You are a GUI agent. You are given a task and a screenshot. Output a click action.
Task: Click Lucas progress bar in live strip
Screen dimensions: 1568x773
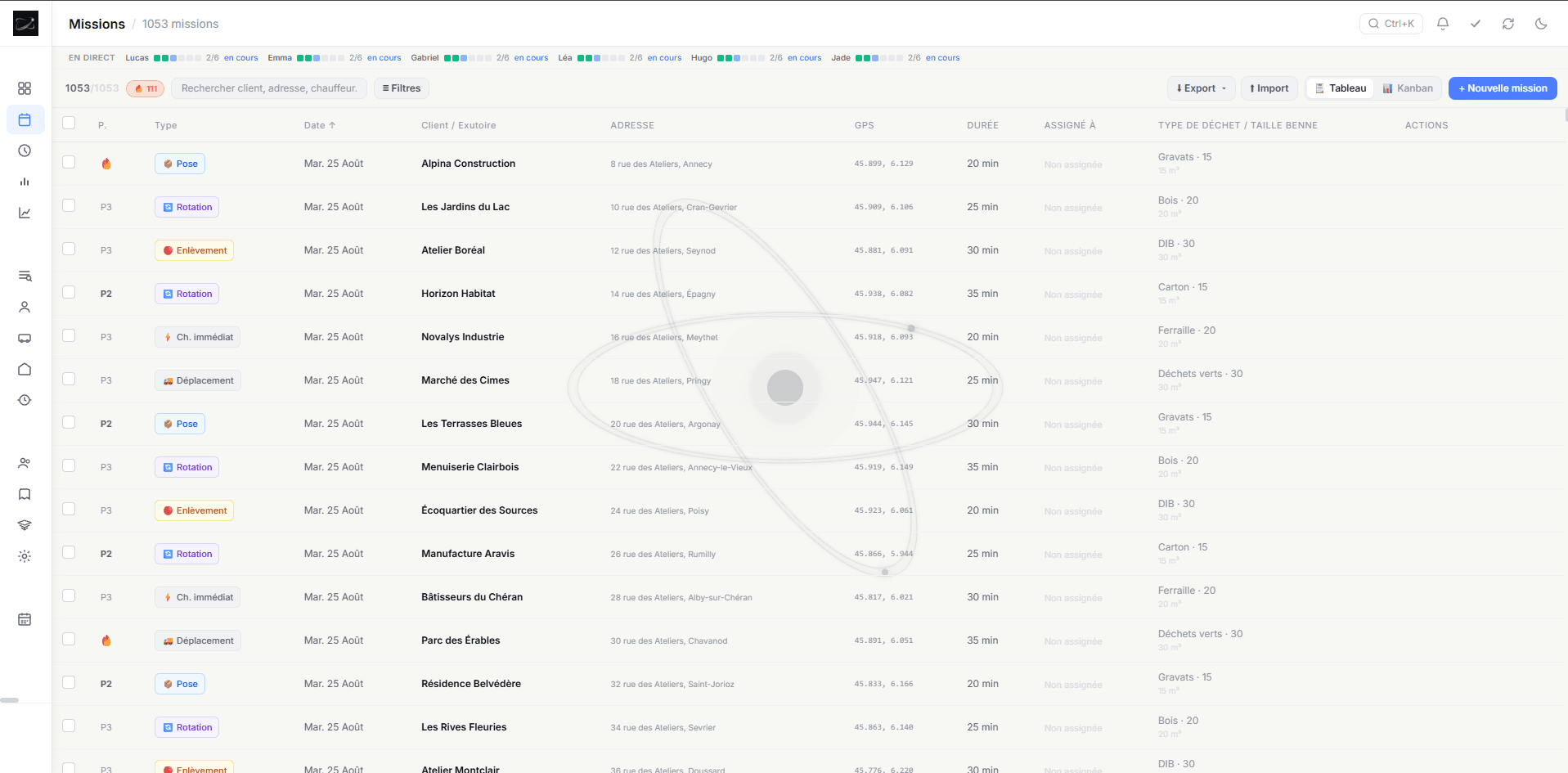click(x=177, y=58)
